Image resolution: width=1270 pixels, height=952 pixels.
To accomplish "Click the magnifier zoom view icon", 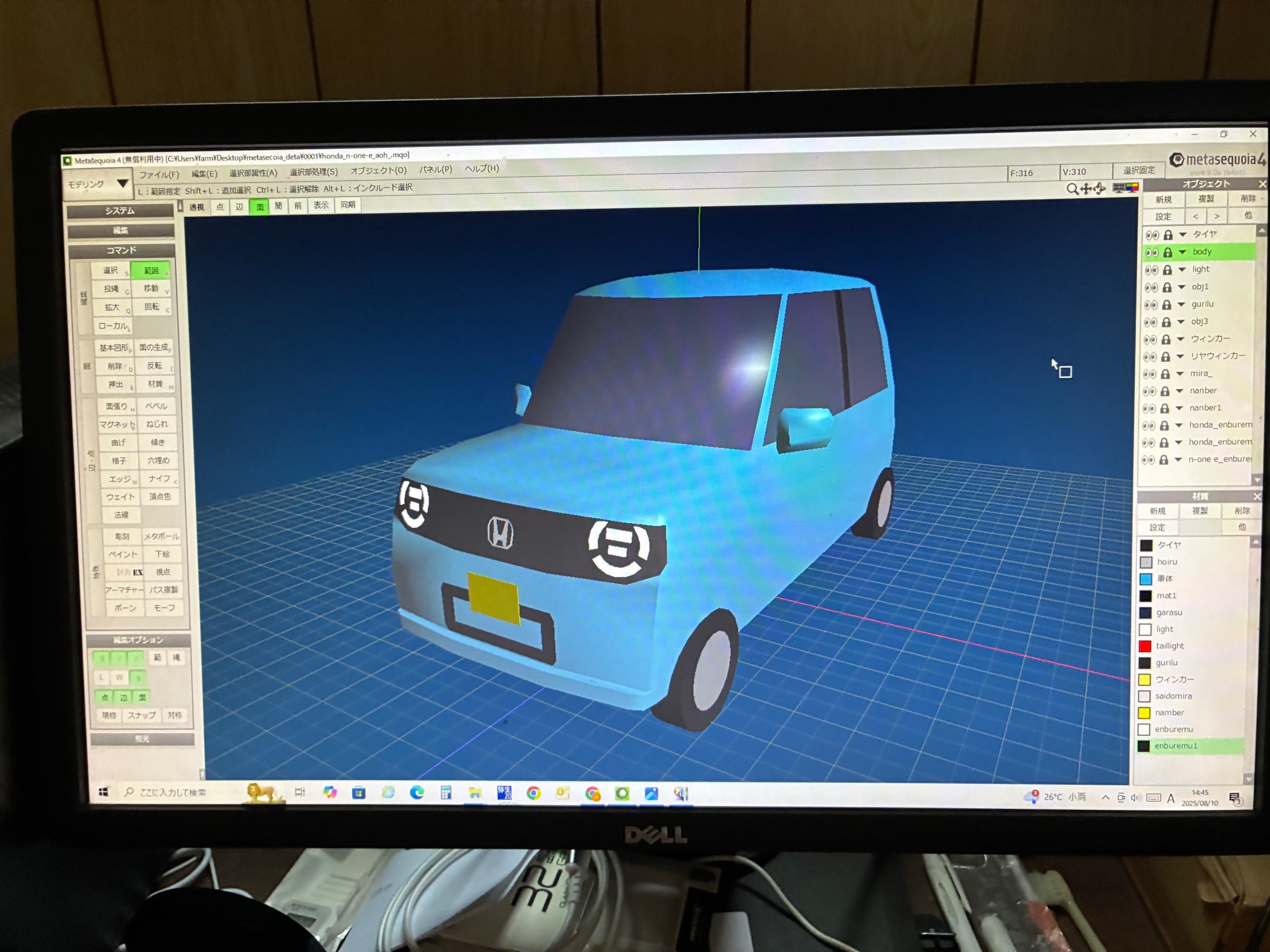I will pyautogui.click(x=1072, y=189).
